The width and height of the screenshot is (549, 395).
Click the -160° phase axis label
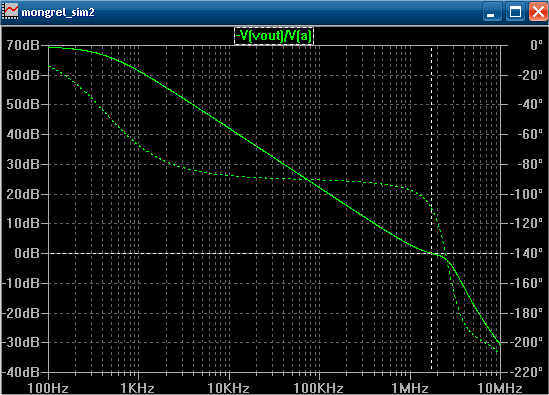click(x=527, y=283)
